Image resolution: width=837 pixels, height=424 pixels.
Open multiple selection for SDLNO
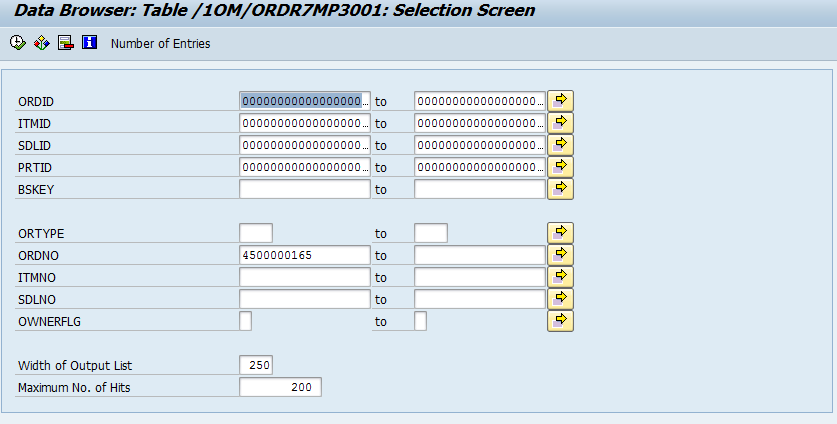click(x=560, y=299)
